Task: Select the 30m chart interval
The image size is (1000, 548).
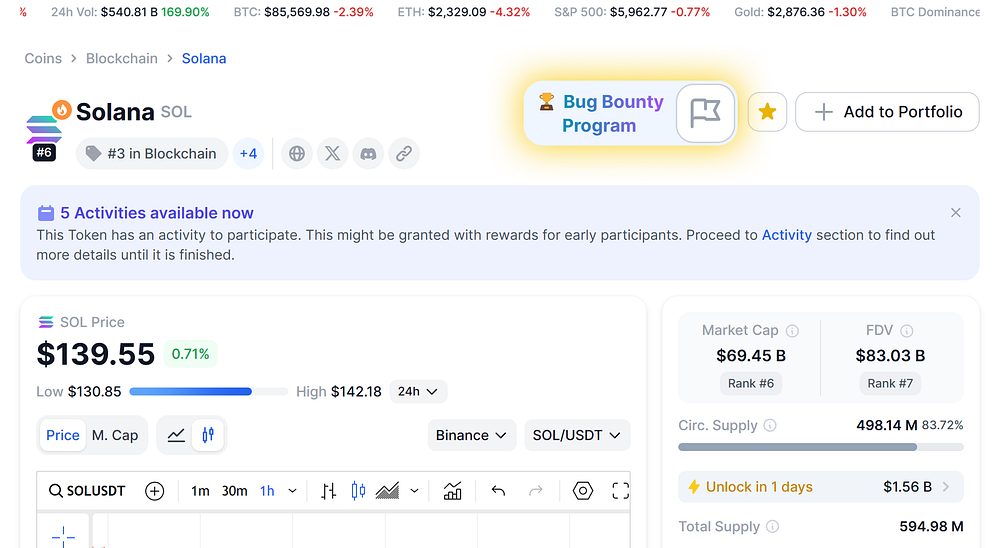Action: click(234, 491)
